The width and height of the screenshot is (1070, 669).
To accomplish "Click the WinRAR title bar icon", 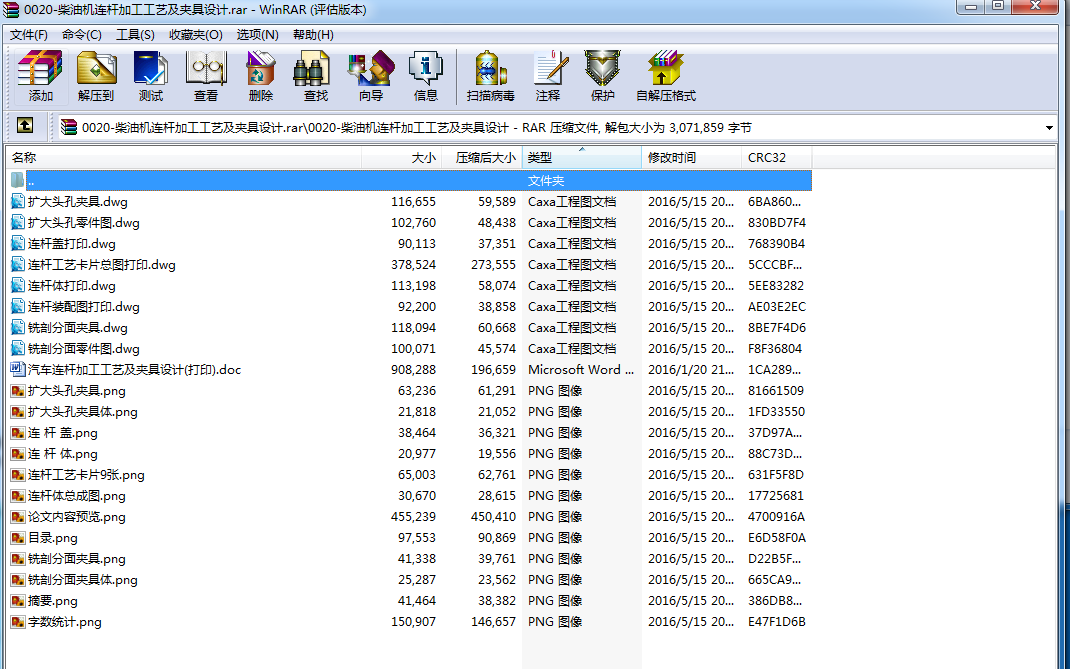I will click(10, 10).
